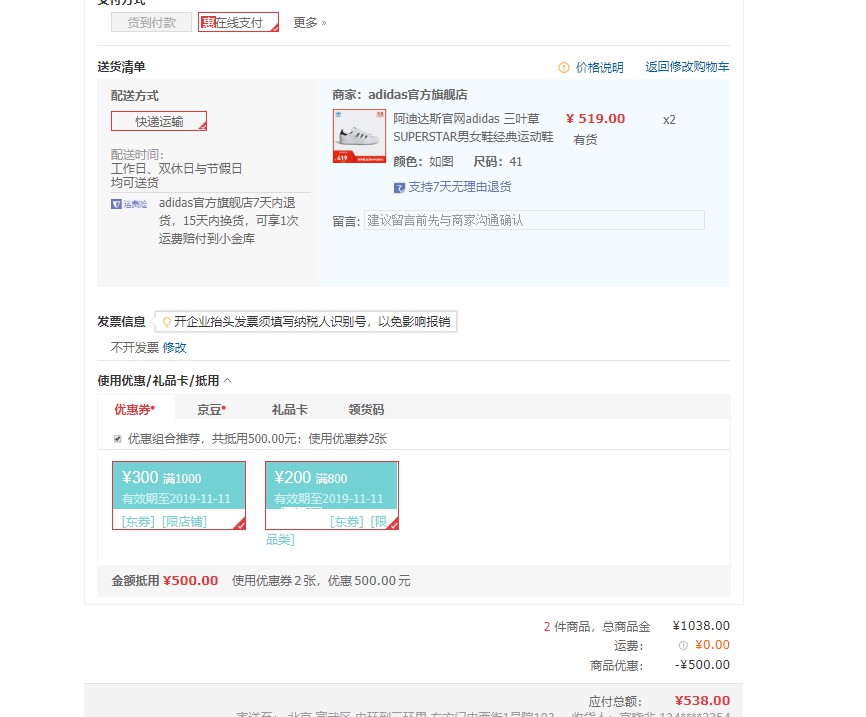Uncheck 优惠组合推荐 checkbox
866x717 pixels.
pos(118,439)
